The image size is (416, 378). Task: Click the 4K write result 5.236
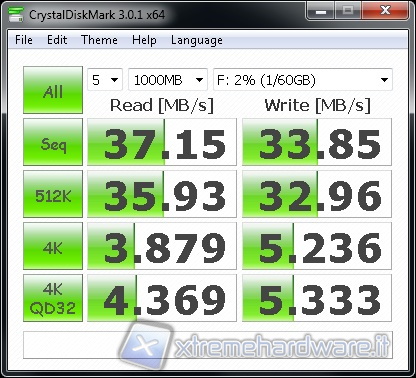pyautogui.click(x=317, y=246)
